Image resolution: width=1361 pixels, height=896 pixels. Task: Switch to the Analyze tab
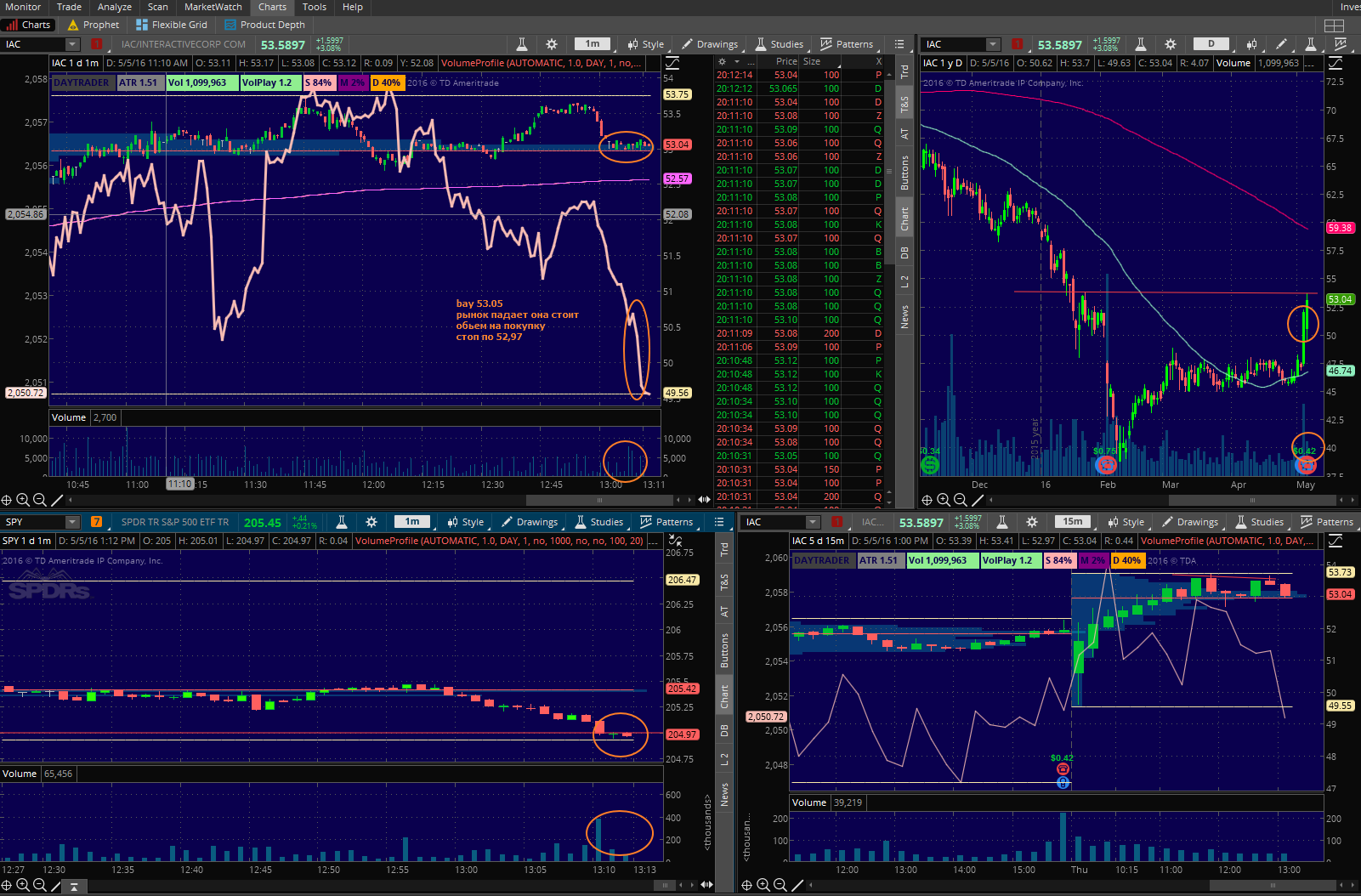(115, 7)
